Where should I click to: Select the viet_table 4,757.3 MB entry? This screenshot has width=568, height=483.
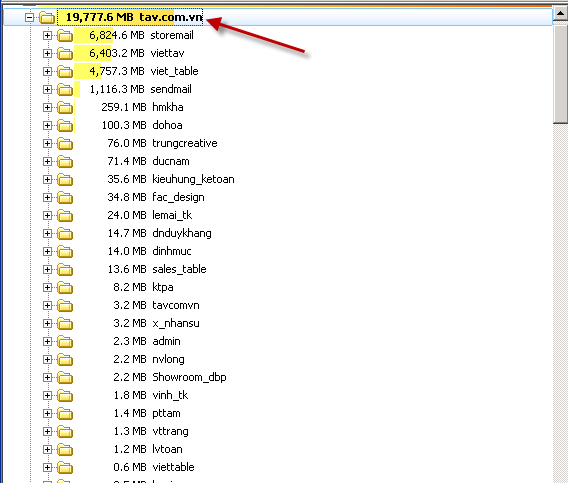click(144, 71)
